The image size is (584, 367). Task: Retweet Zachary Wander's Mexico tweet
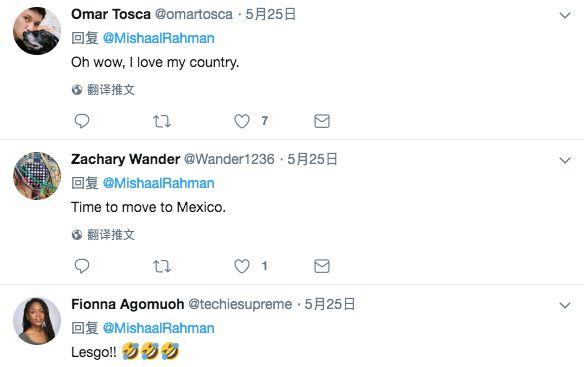pyautogui.click(x=162, y=266)
